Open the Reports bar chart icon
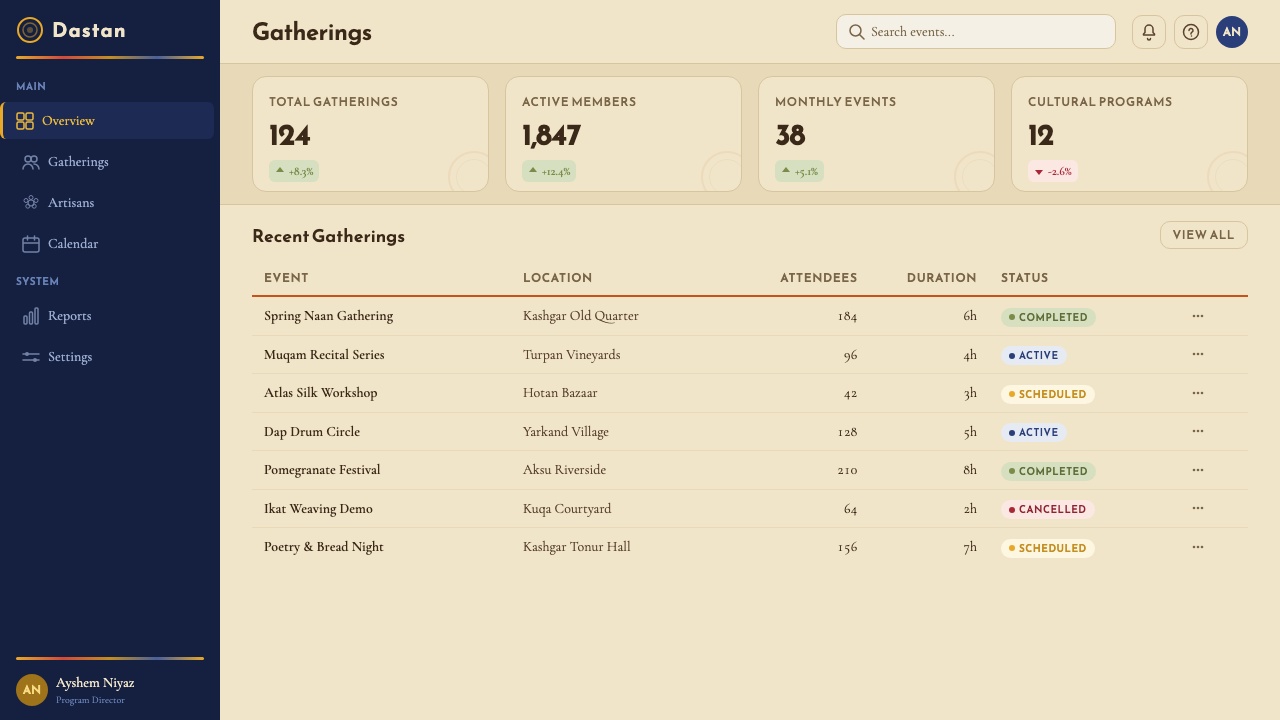 pyautogui.click(x=31, y=316)
